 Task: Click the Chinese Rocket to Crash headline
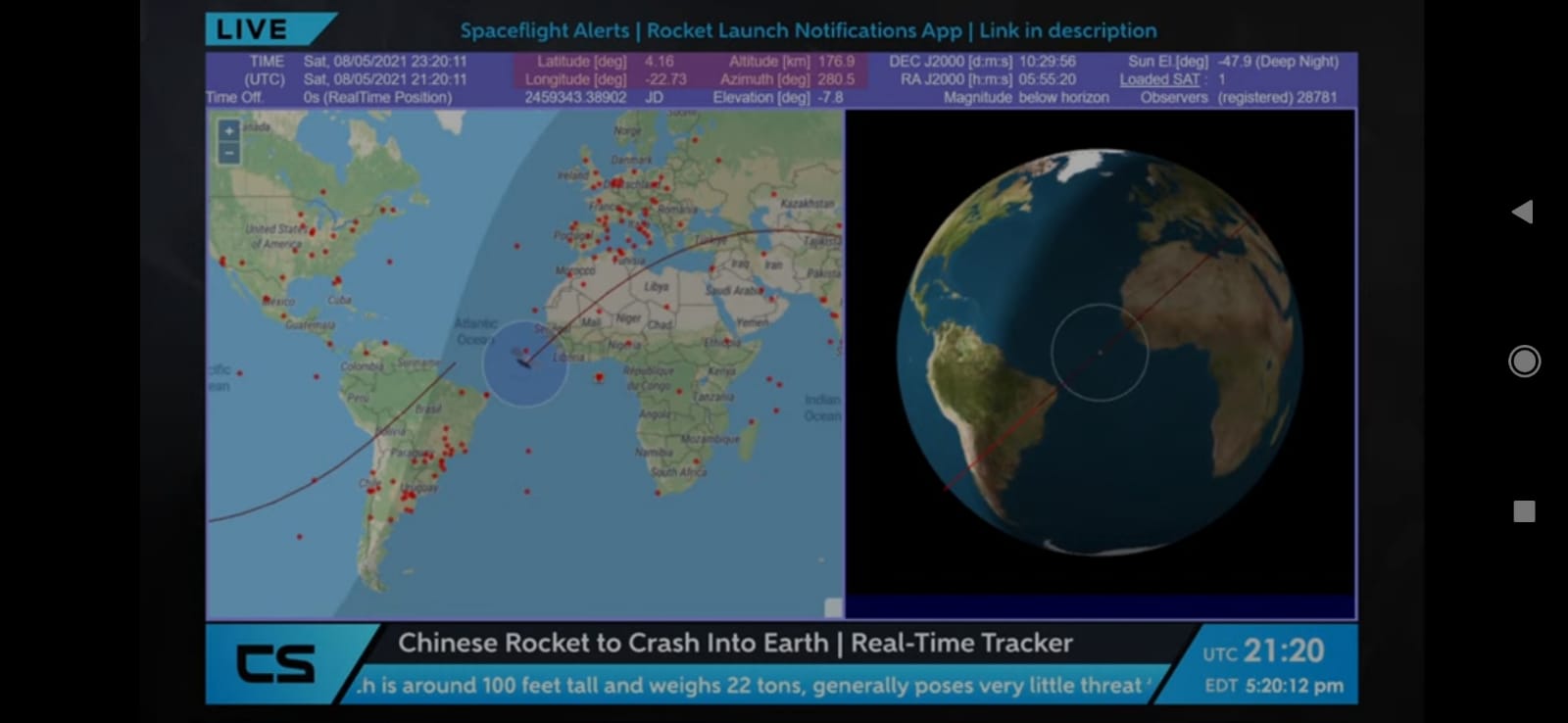[x=735, y=643]
